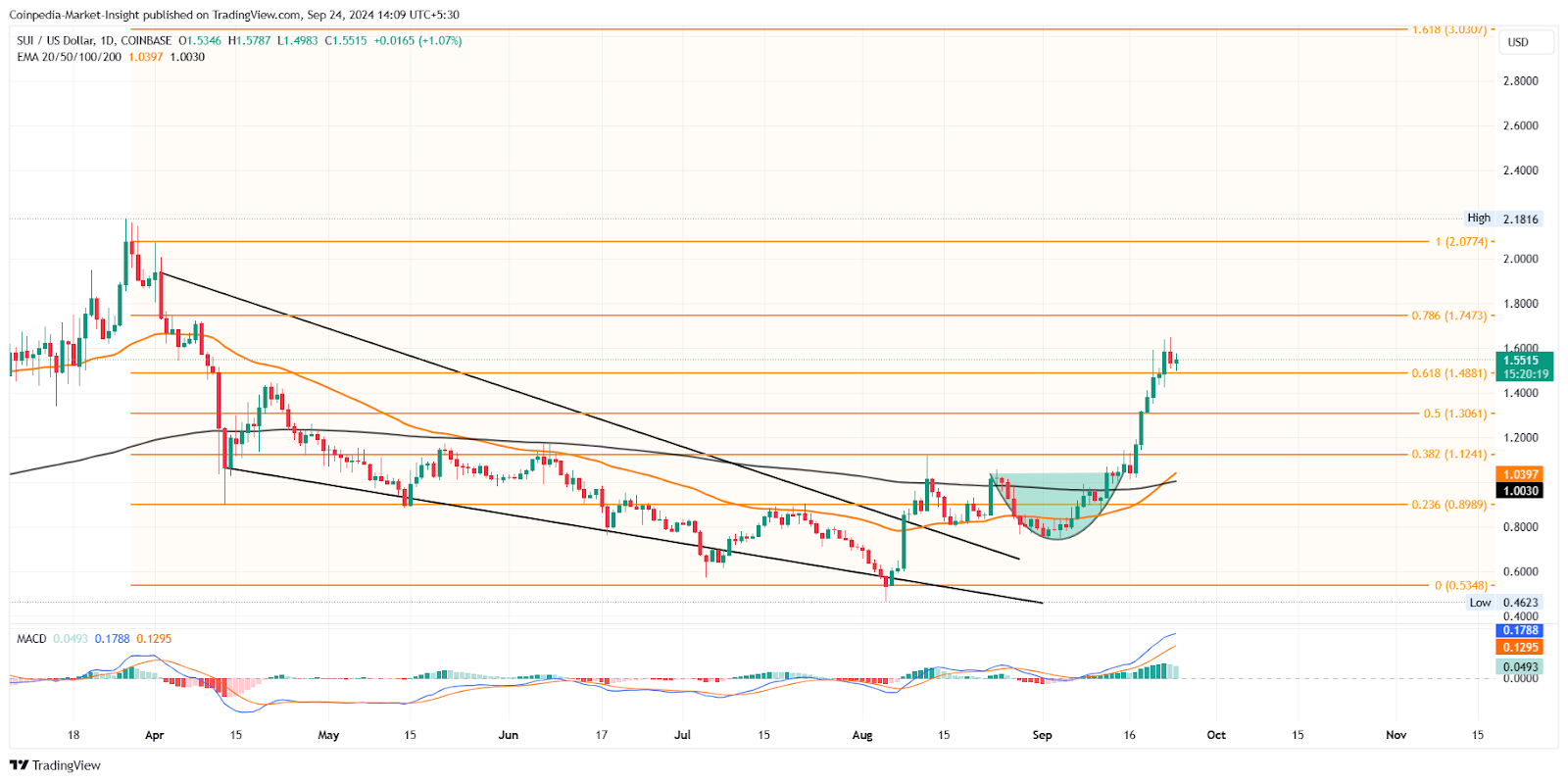Click the 2.8000 price scale label
The height and width of the screenshot is (782, 1568).
pyautogui.click(x=1521, y=81)
